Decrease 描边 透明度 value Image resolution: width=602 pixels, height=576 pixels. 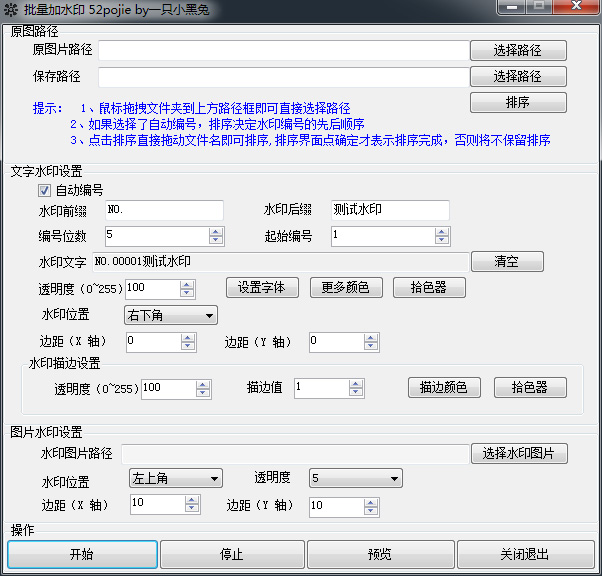pyautogui.click(x=203, y=394)
